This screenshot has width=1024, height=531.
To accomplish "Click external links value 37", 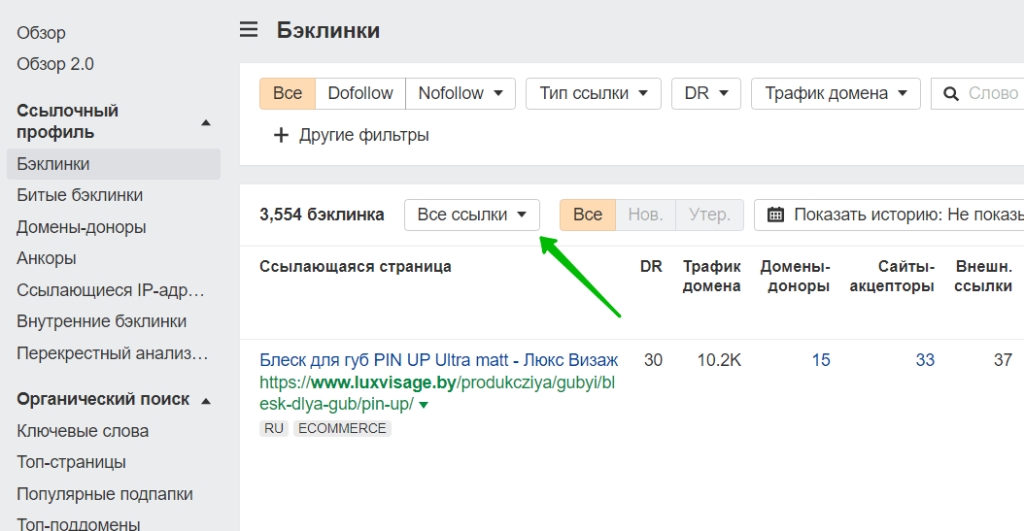I will click(1002, 360).
